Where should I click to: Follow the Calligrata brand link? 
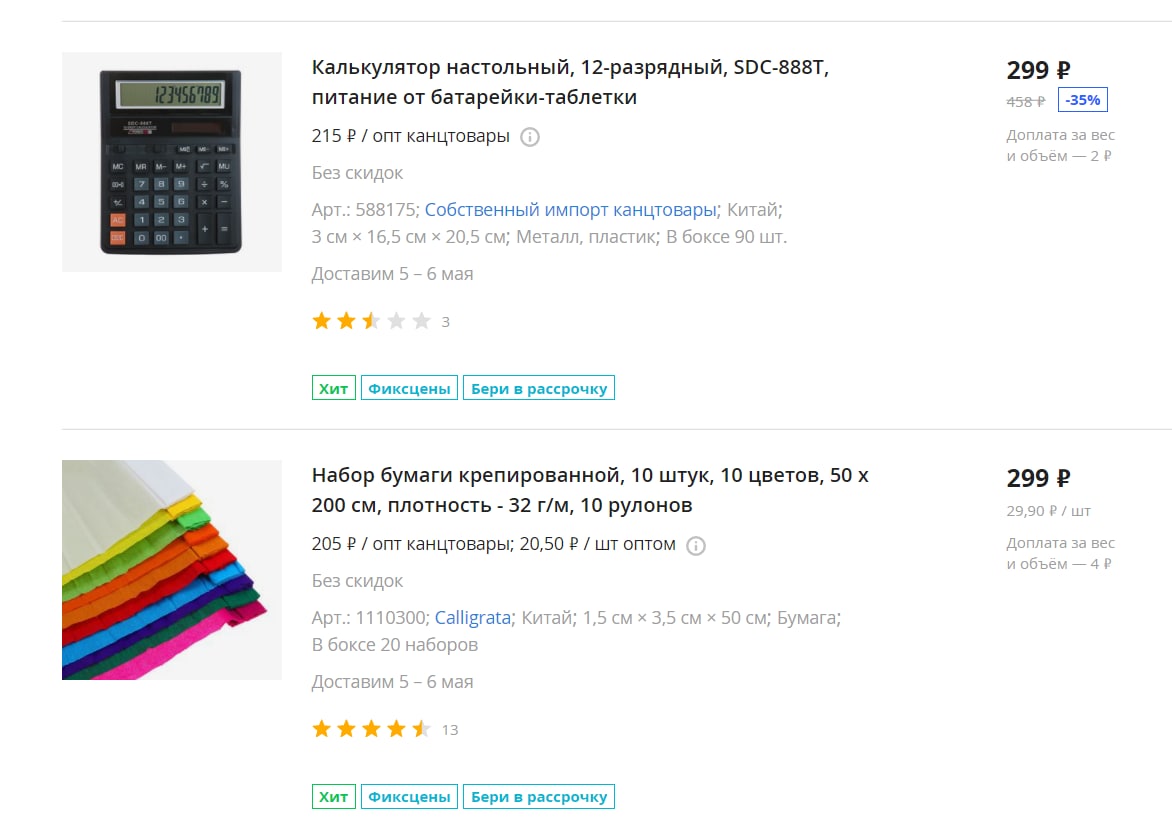[472, 618]
